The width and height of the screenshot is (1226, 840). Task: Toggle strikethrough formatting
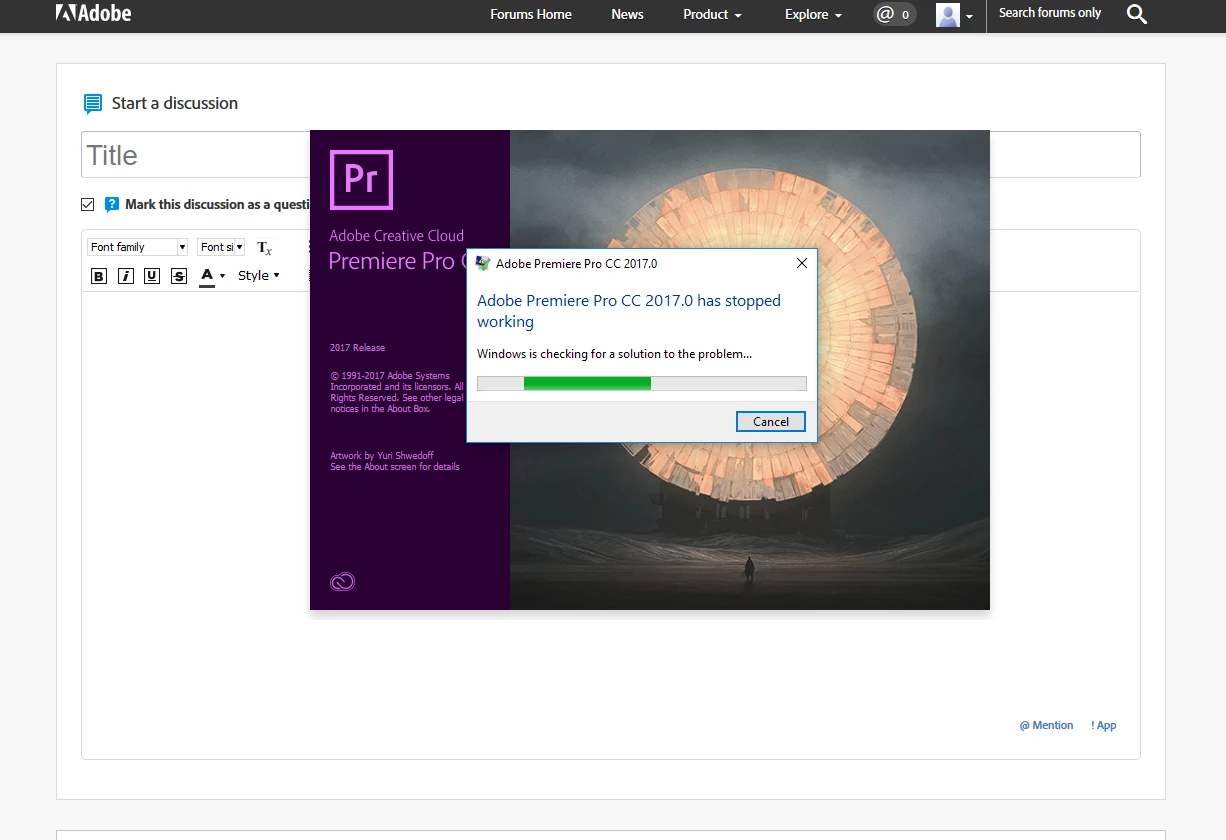[179, 276]
